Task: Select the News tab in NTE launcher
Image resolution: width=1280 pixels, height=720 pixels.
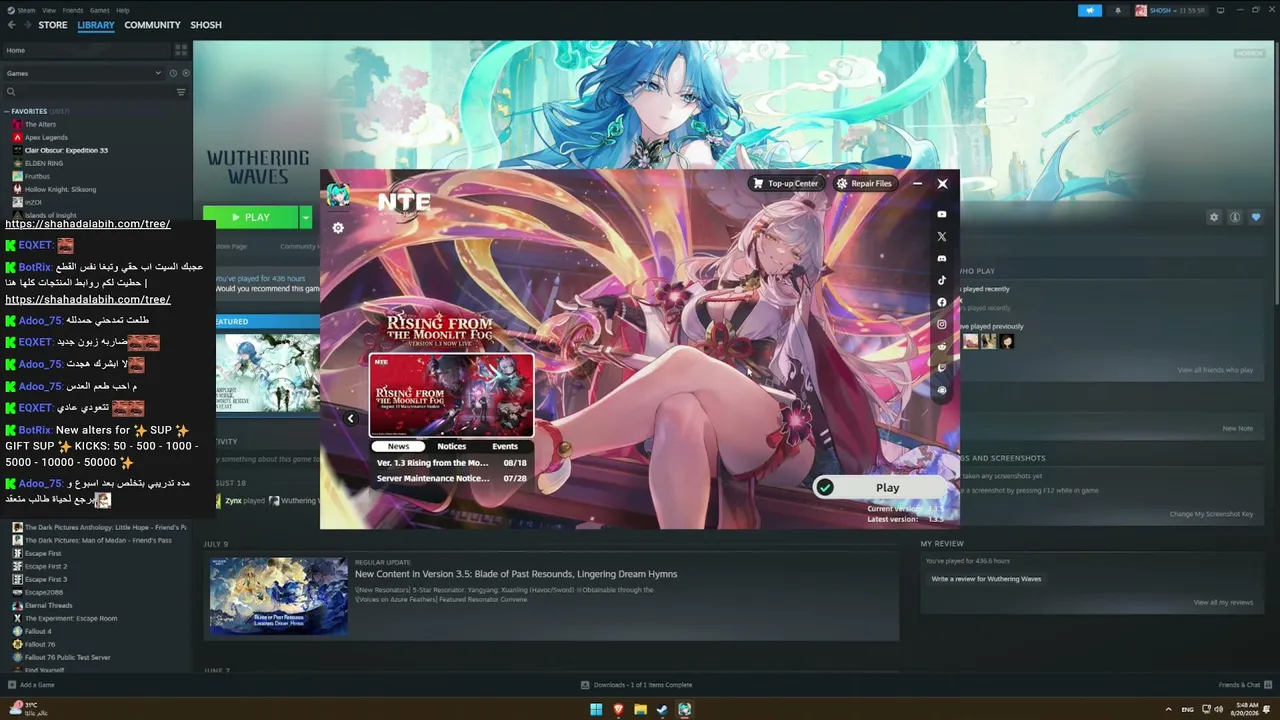Action: 398,446
